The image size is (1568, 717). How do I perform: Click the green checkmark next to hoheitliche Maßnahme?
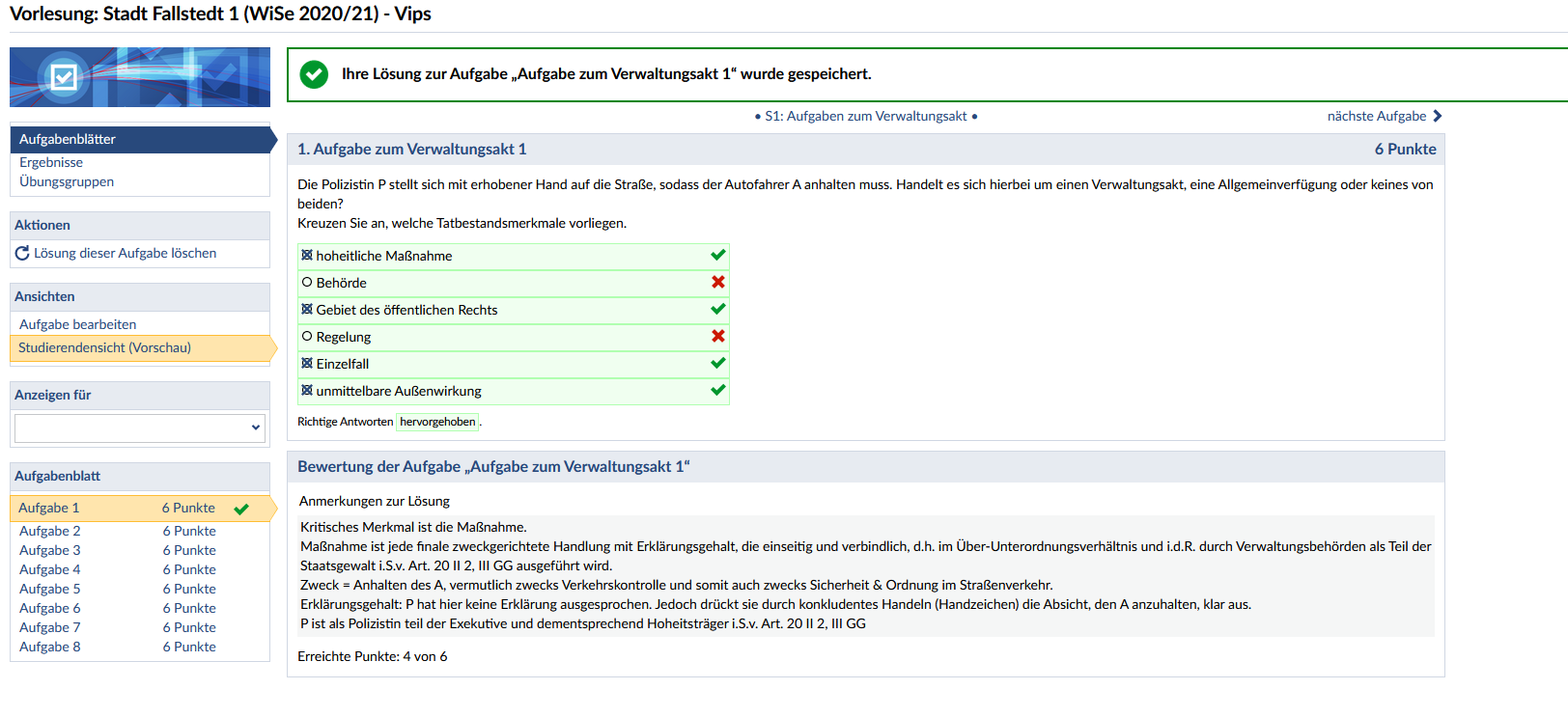(x=717, y=256)
